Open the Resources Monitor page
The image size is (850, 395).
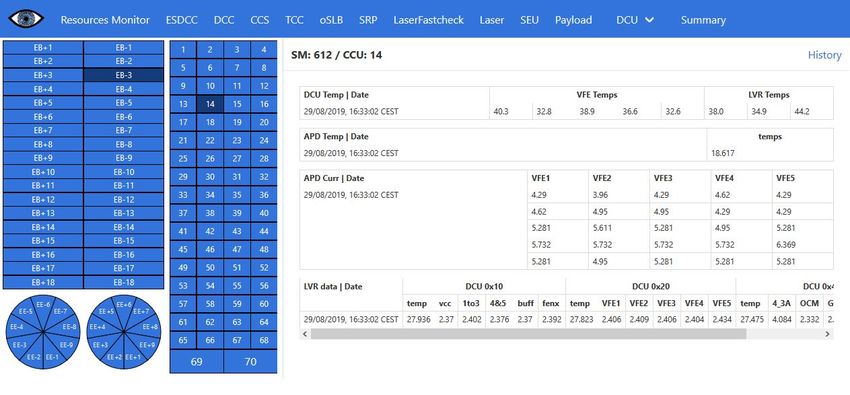pos(105,20)
